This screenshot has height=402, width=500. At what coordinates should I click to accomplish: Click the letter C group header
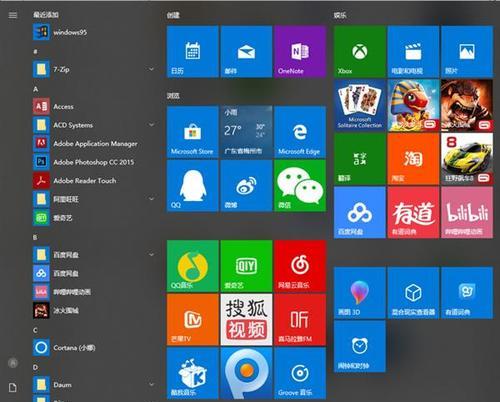click(35, 330)
